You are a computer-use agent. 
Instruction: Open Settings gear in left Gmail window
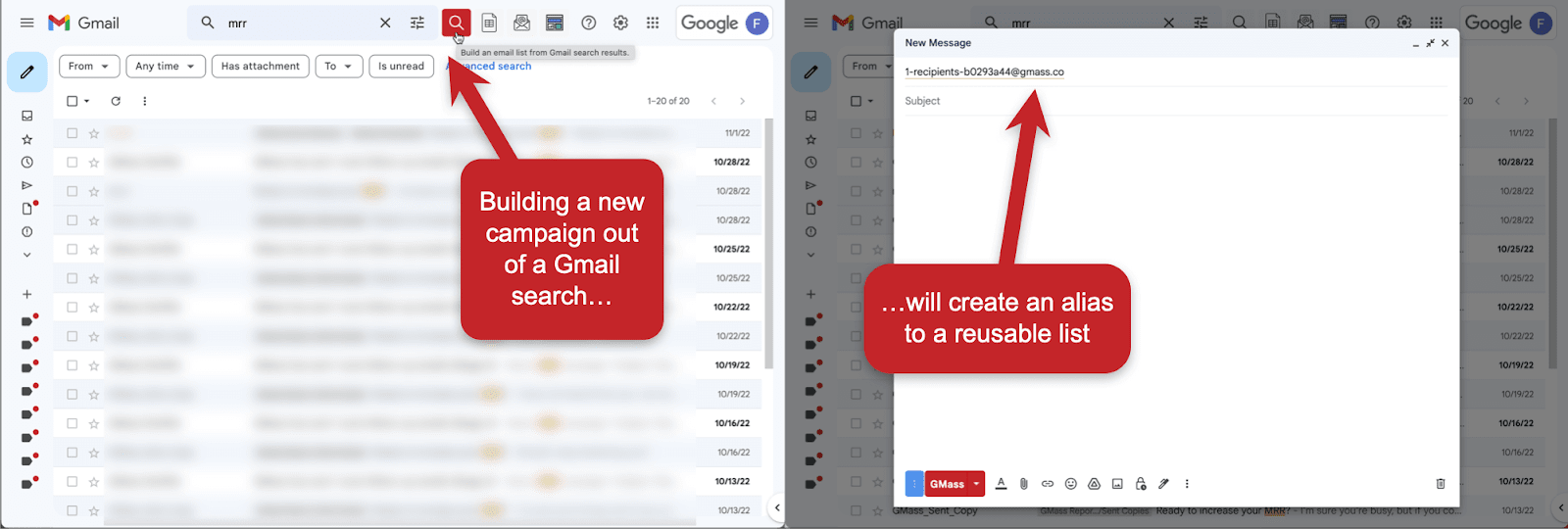click(621, 23)
